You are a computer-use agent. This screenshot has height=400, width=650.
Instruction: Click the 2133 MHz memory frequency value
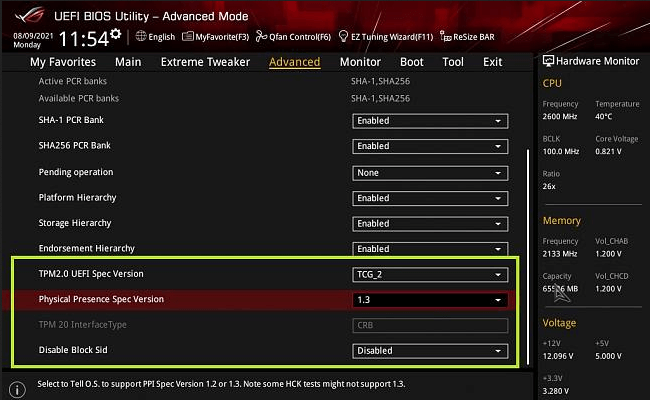(x=560, y=254)
